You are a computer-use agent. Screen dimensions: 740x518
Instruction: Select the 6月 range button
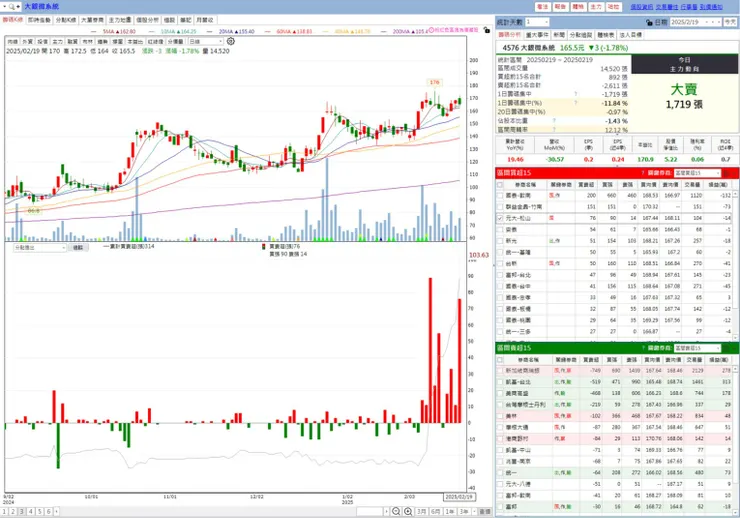[x=436, y=511]
